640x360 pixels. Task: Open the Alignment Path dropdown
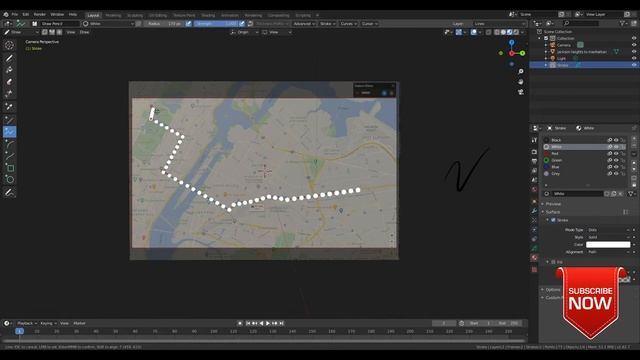pos(608,252)
